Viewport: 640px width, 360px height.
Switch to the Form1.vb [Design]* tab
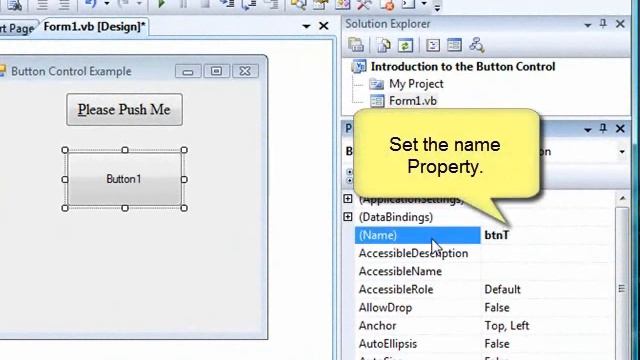[x=94, y=27]
